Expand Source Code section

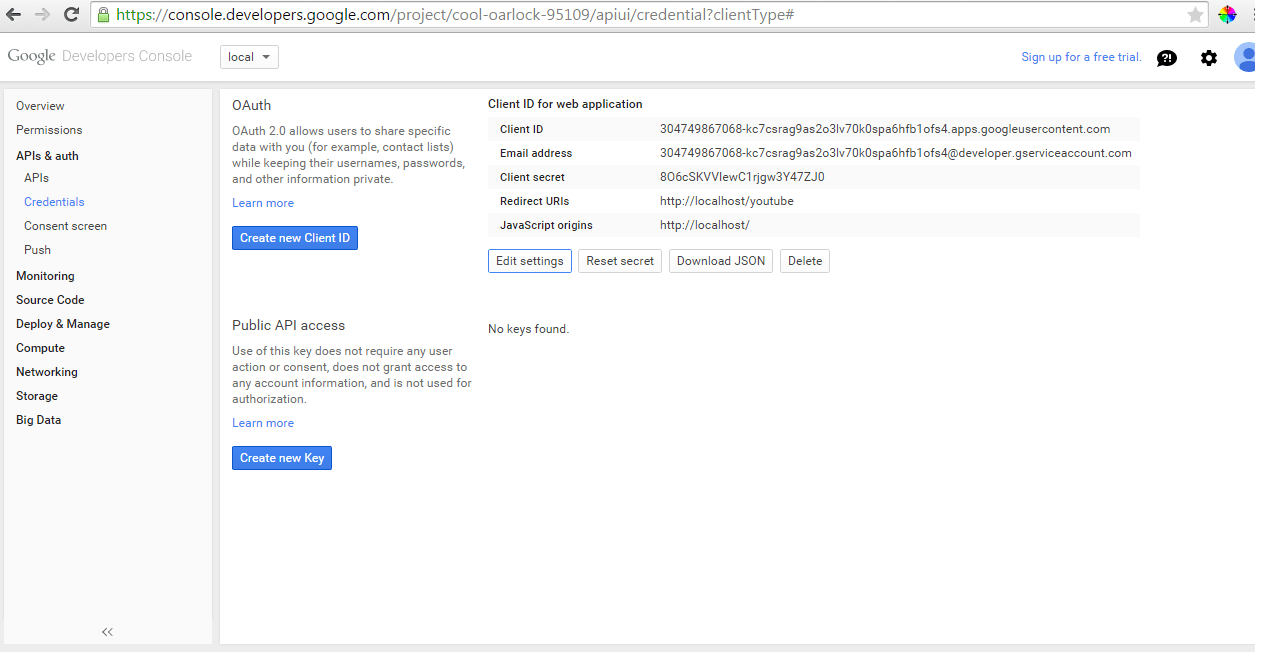(50, 300)
